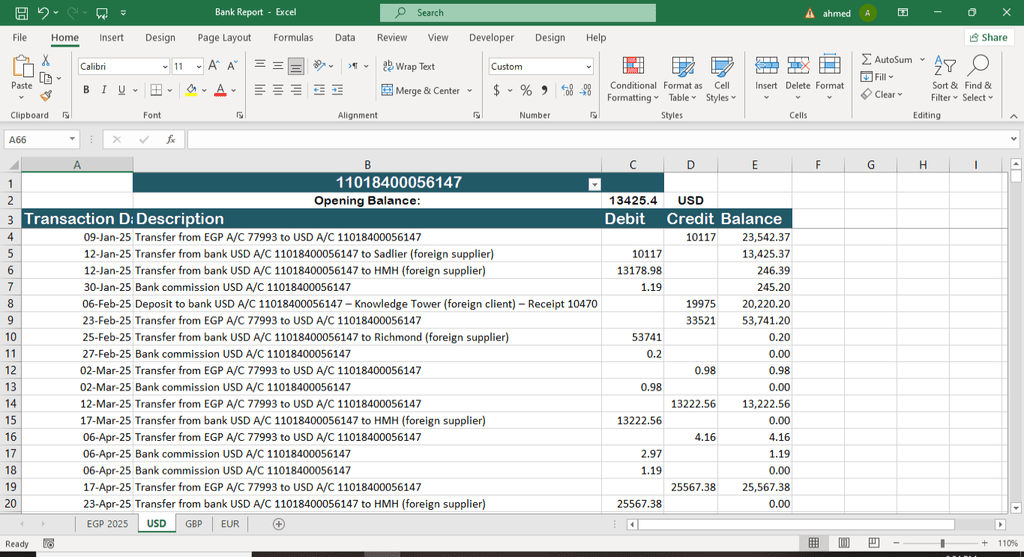Click the Share button
This screenshot has width=1024, height=557.
[x=987, y=38]
